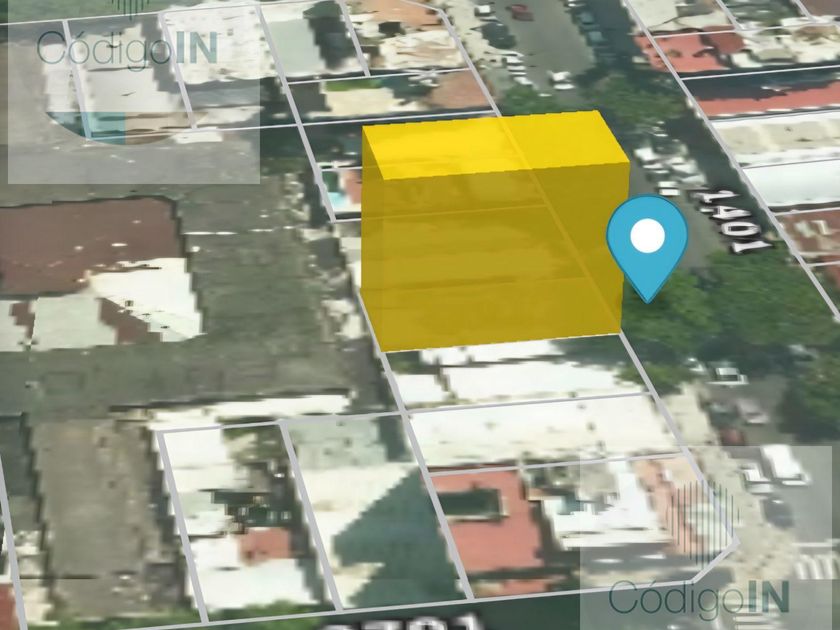Click the curved blue shape in top-left parcel
Screen dimensions: 840x630
point(88,128)
